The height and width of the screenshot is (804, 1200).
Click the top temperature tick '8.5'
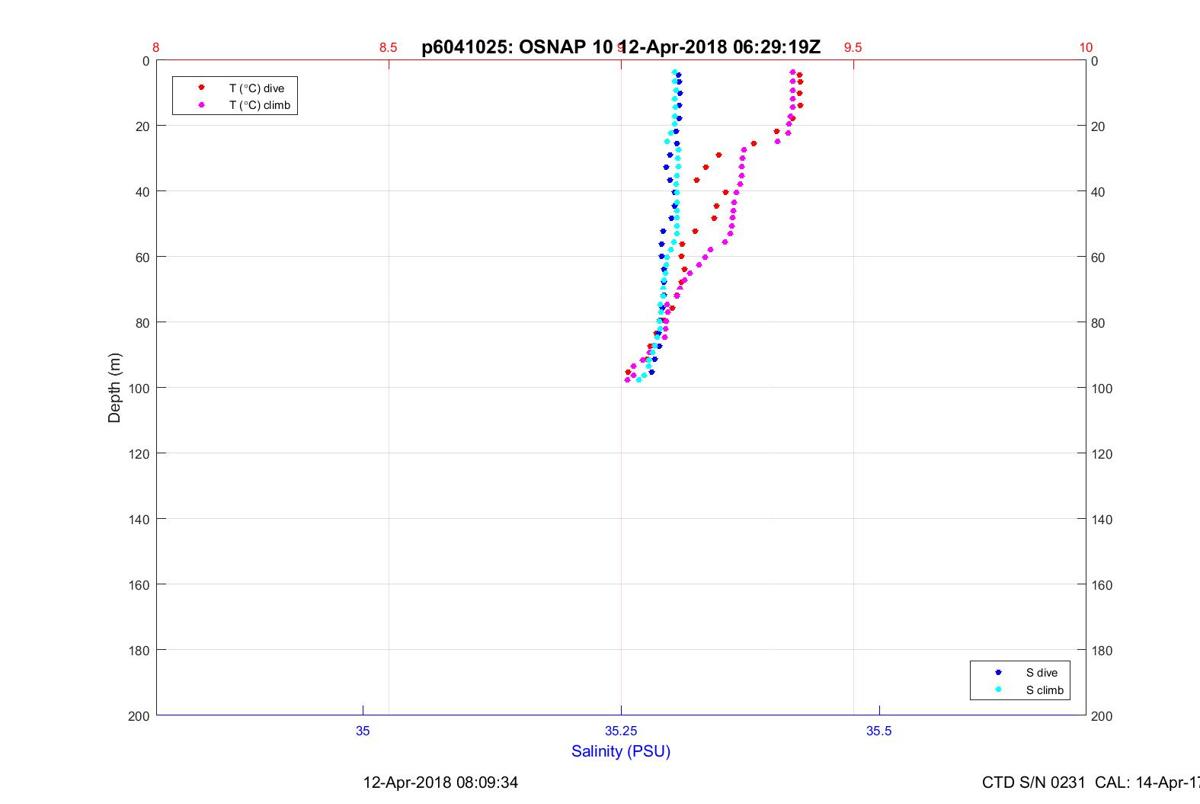coord(388,47)
